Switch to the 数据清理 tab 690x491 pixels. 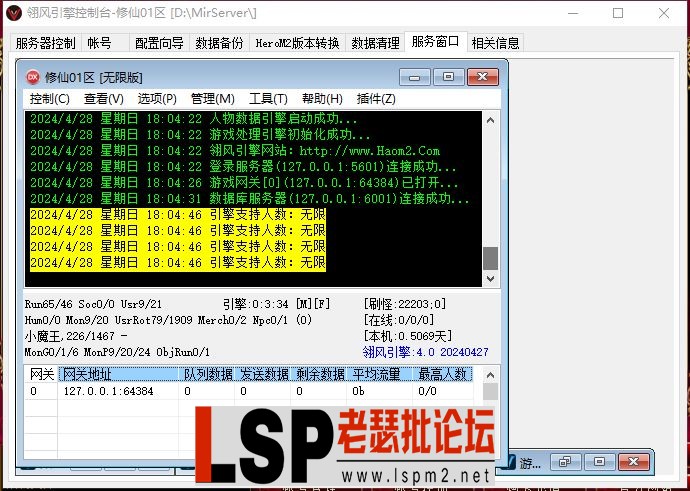375,43
